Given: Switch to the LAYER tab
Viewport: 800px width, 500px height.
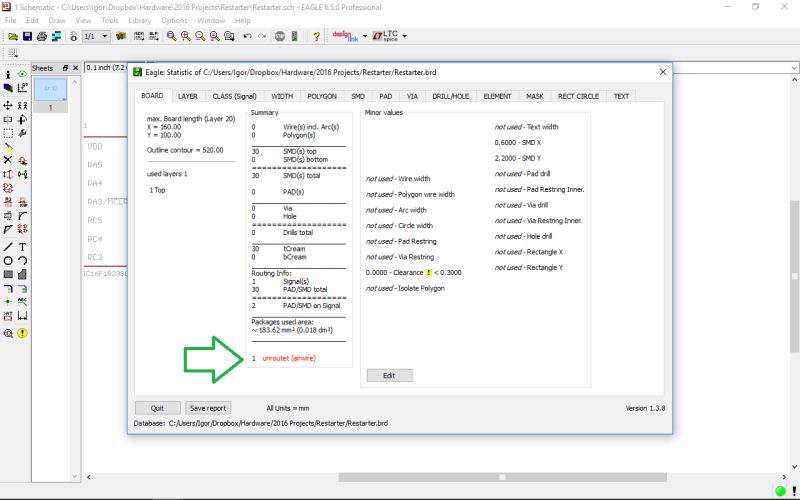Looking at the screenshot, I should [188, 96].
